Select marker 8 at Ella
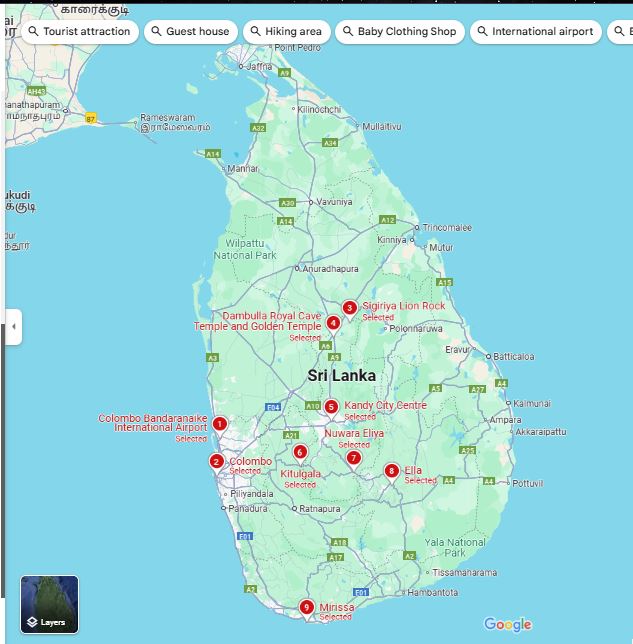Screen dimensions: 633x644 click(392, 471)
